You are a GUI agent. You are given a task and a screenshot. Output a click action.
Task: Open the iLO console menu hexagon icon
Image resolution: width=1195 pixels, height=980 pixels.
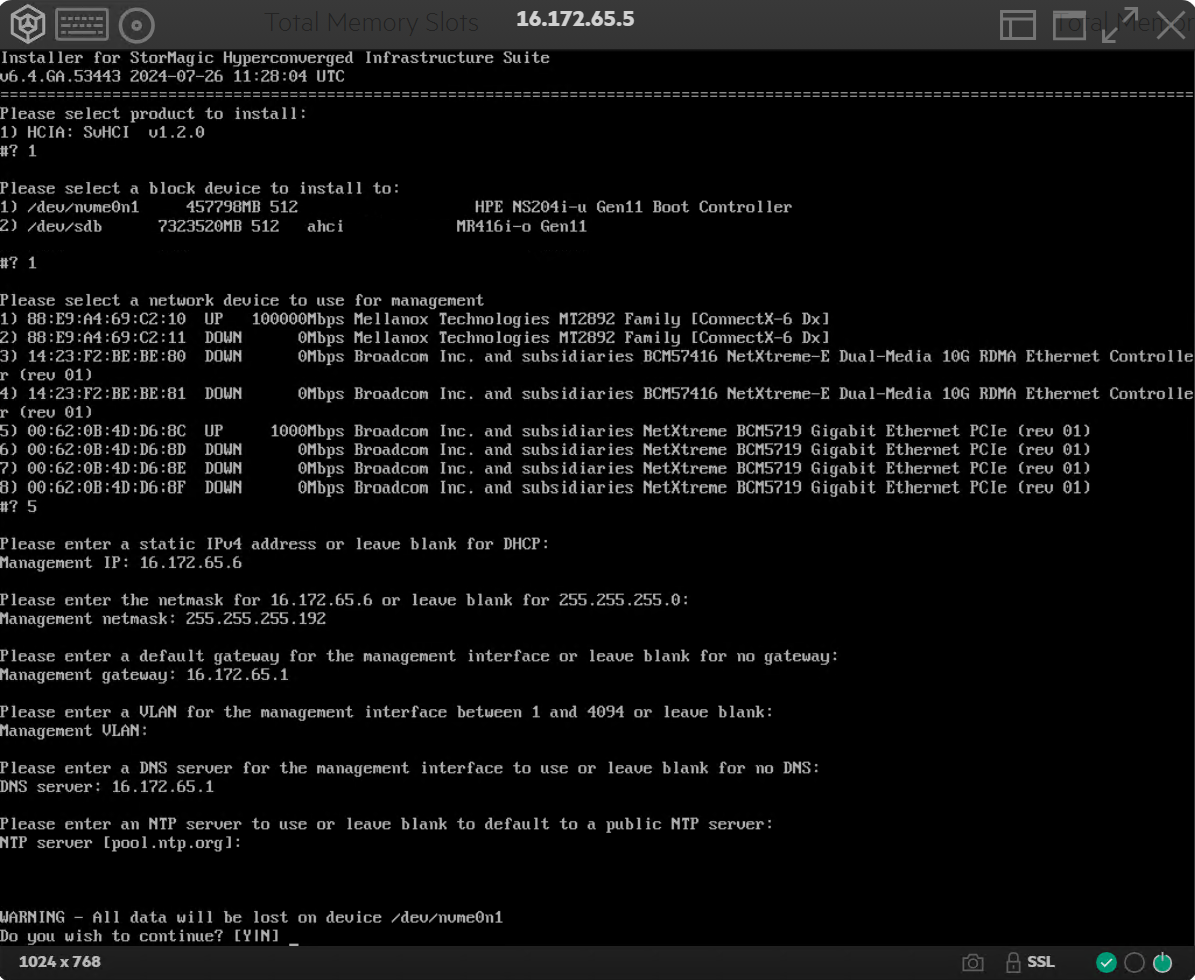[27, 24]
